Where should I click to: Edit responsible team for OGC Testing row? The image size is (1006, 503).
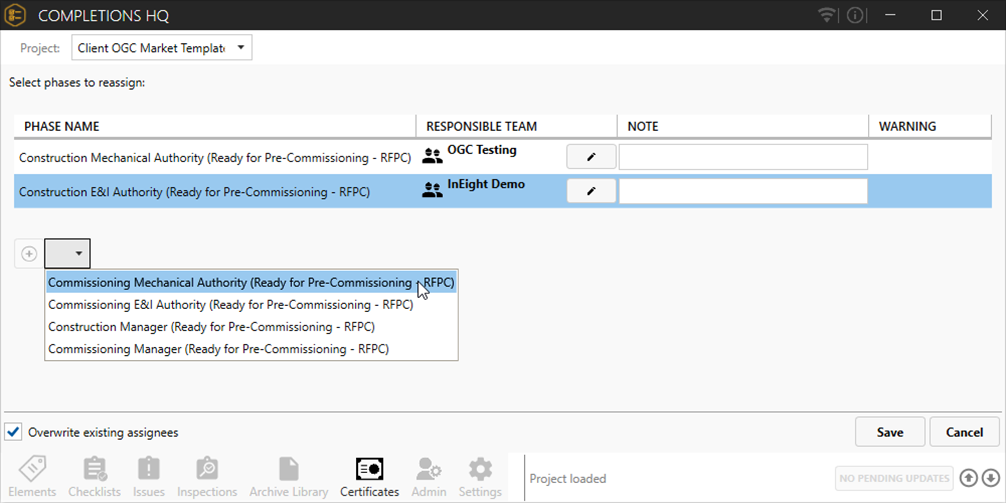click(x=591, y=157)
